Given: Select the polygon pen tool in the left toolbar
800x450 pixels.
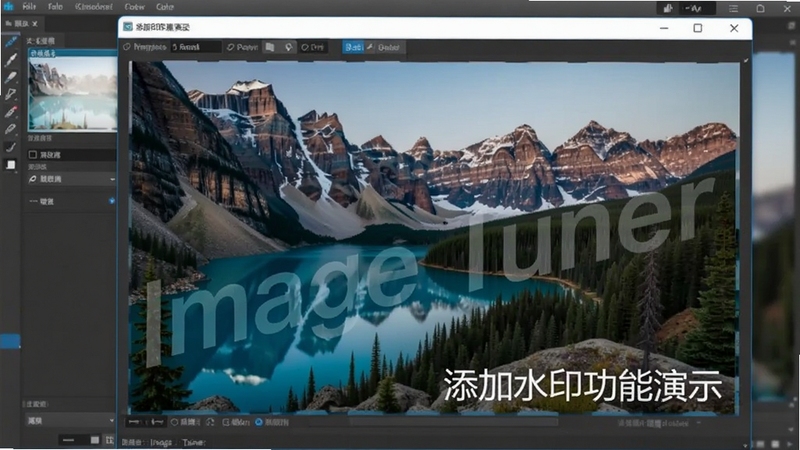Looking at the screenshot, I should [11, 94].
